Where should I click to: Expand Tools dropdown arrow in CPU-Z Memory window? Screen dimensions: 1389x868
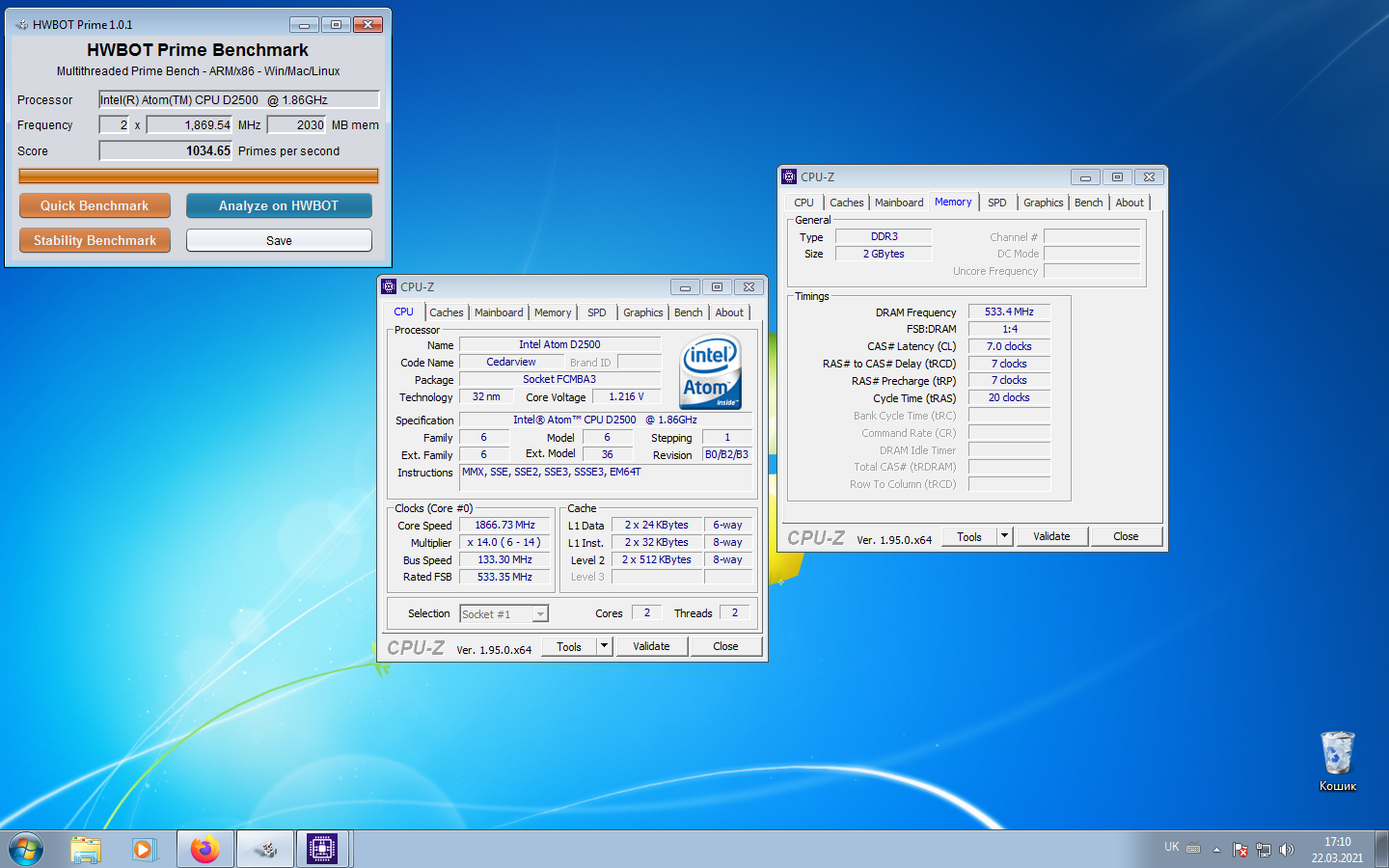(x=1005, y=537)
